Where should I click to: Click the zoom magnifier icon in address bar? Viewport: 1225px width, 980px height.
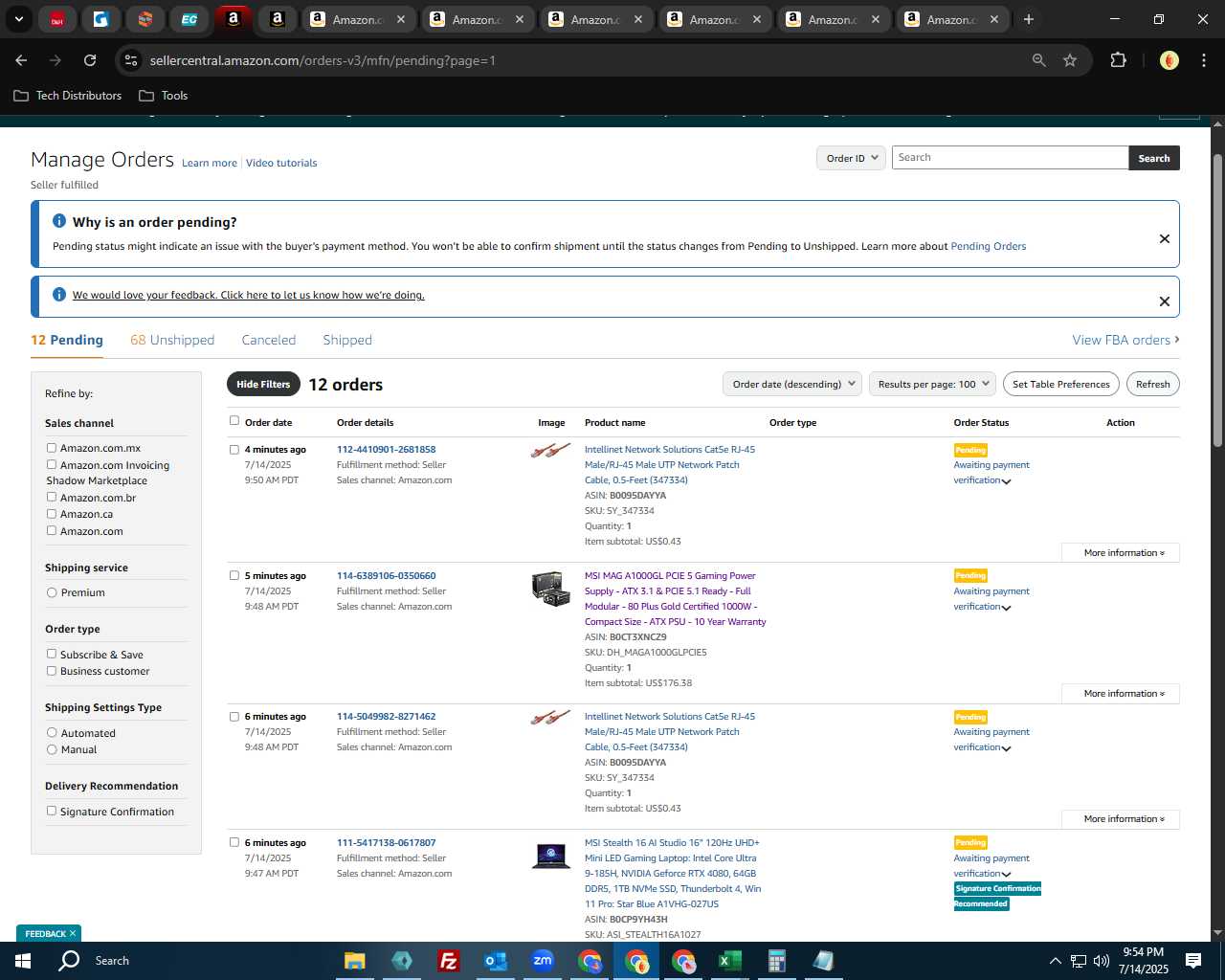pos(1039,60)
